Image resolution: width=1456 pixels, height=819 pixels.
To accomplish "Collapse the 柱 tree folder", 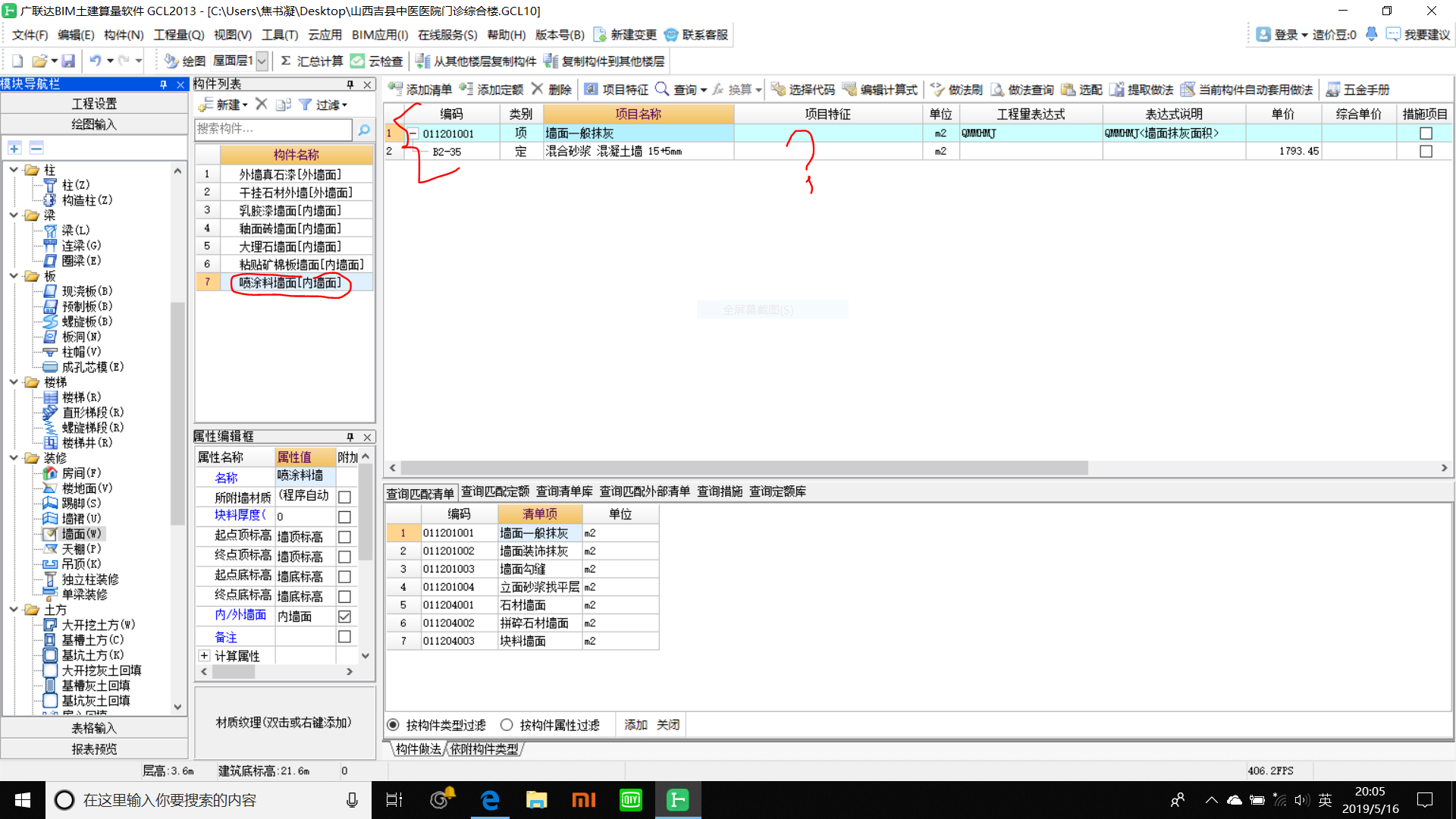I will coord(14,170).
